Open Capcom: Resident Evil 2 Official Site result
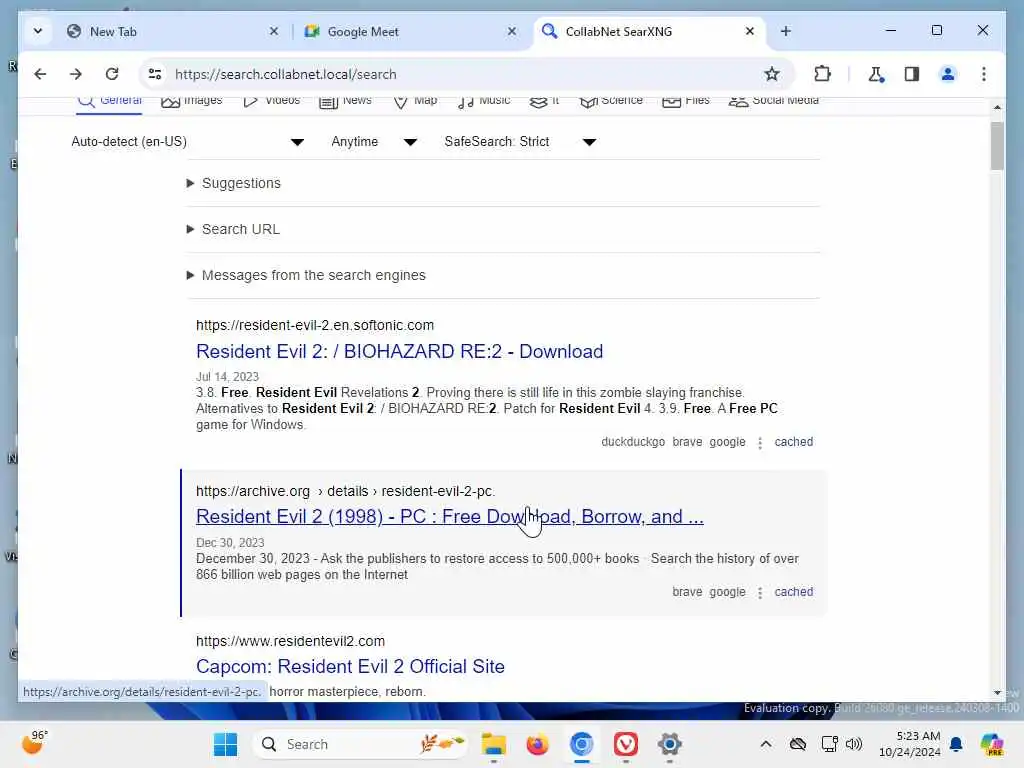This screenshot has height=768, width=1024. click(x=350, y=667)
